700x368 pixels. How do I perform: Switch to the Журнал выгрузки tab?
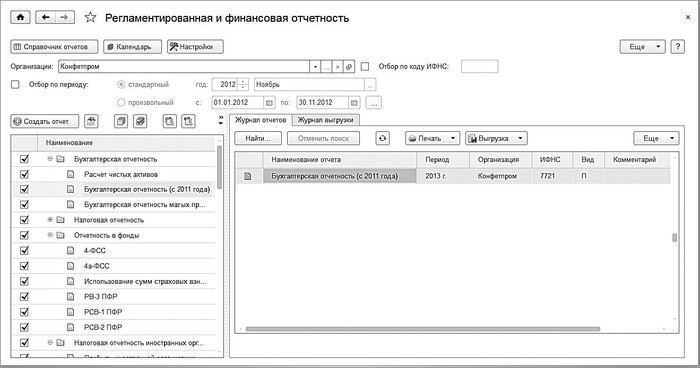pos(325,120)
